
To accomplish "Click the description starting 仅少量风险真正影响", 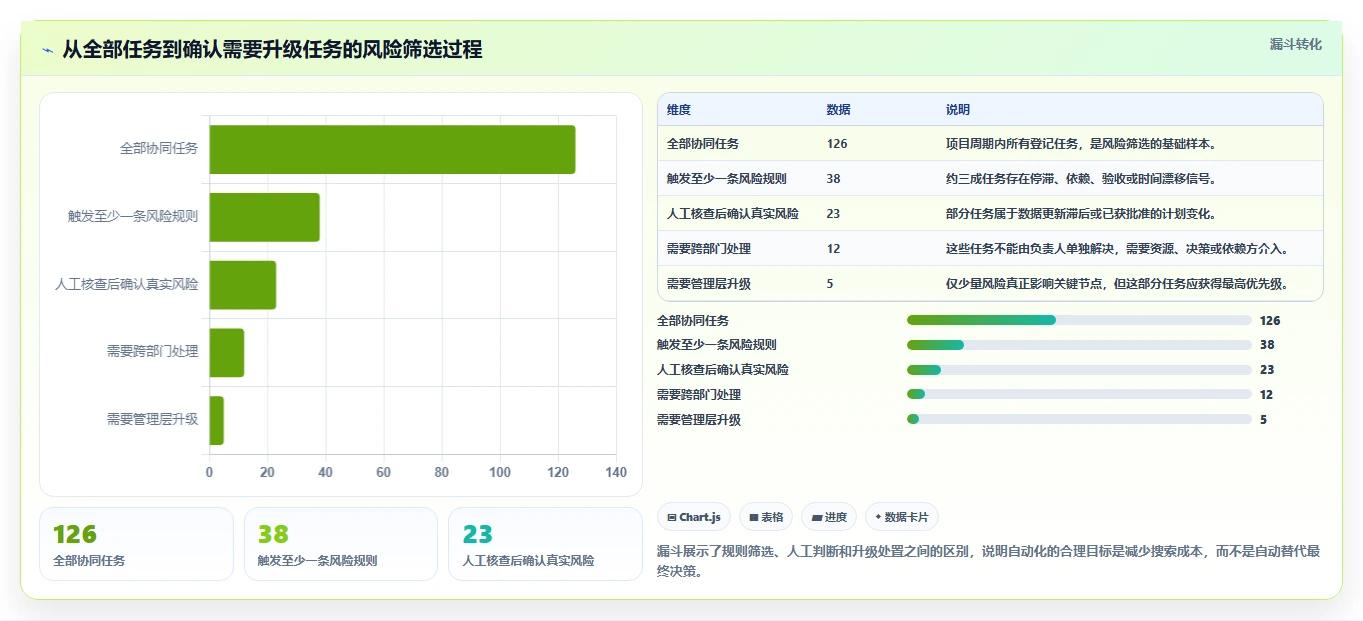I will click(x=1117, y=284).
